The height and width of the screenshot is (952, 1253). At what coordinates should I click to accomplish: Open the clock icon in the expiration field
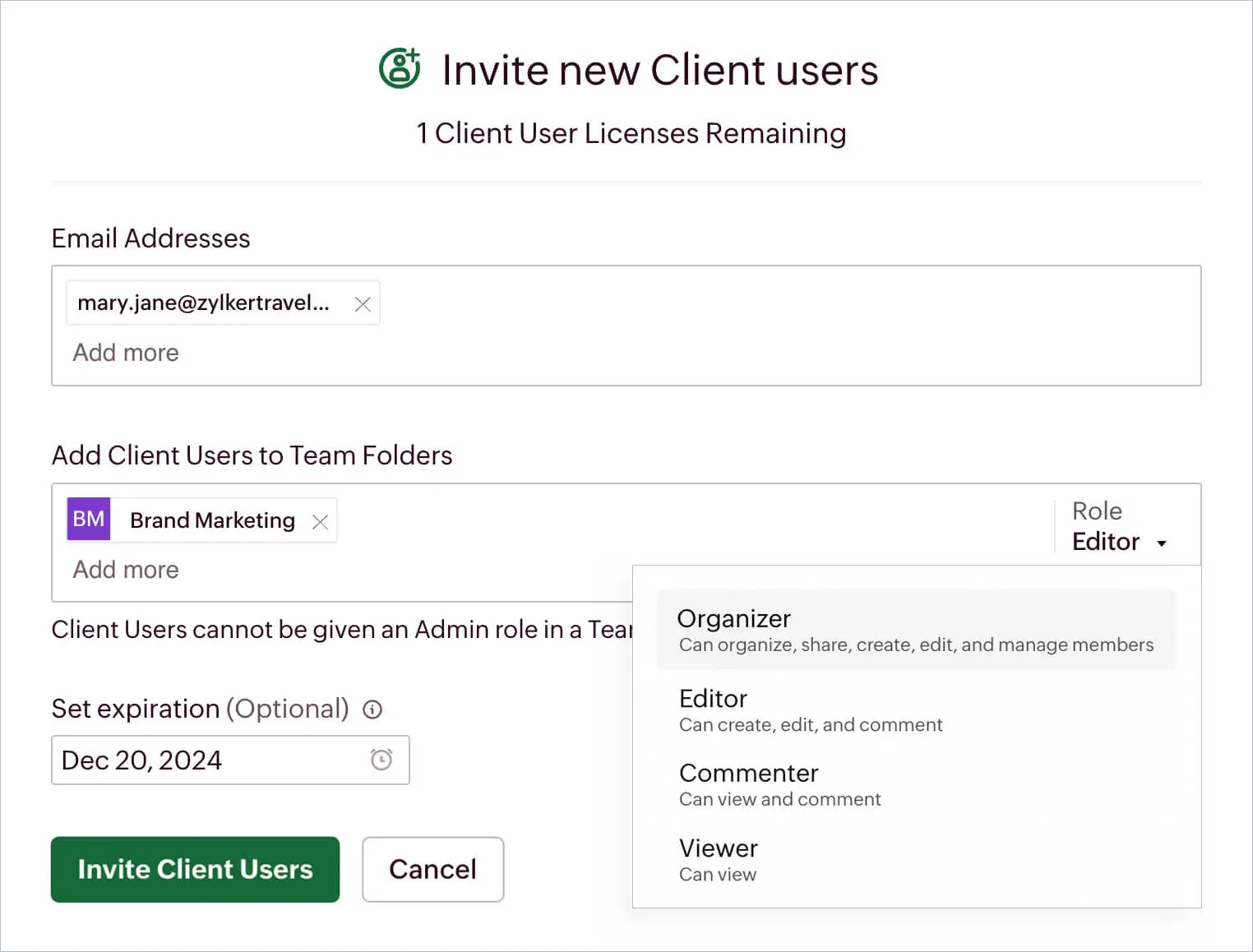pos(381,760)
